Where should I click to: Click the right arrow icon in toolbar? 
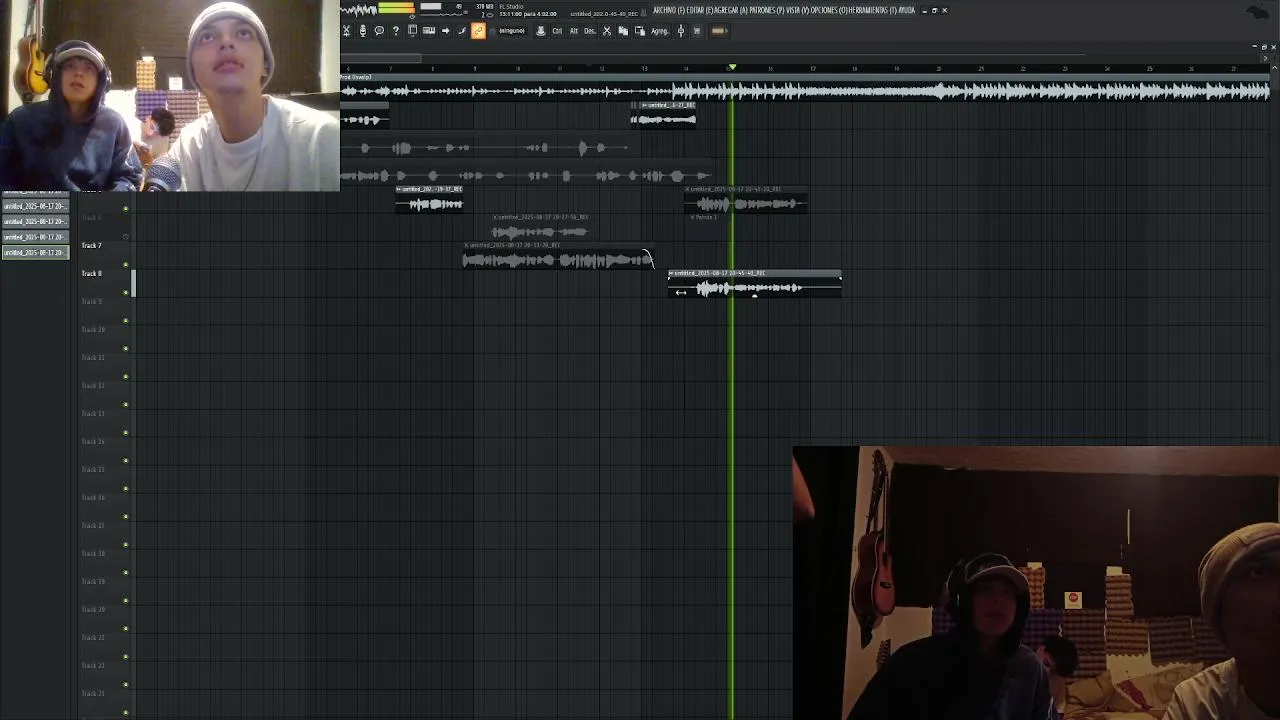446,31
